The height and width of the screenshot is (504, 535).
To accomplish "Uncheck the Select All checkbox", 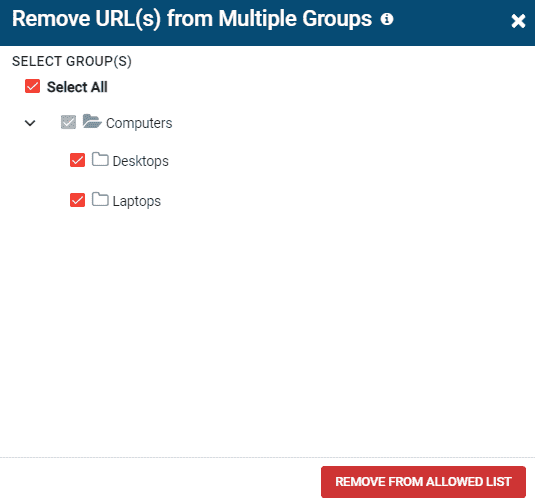I will pyautogui.click(x=32, y=86).
